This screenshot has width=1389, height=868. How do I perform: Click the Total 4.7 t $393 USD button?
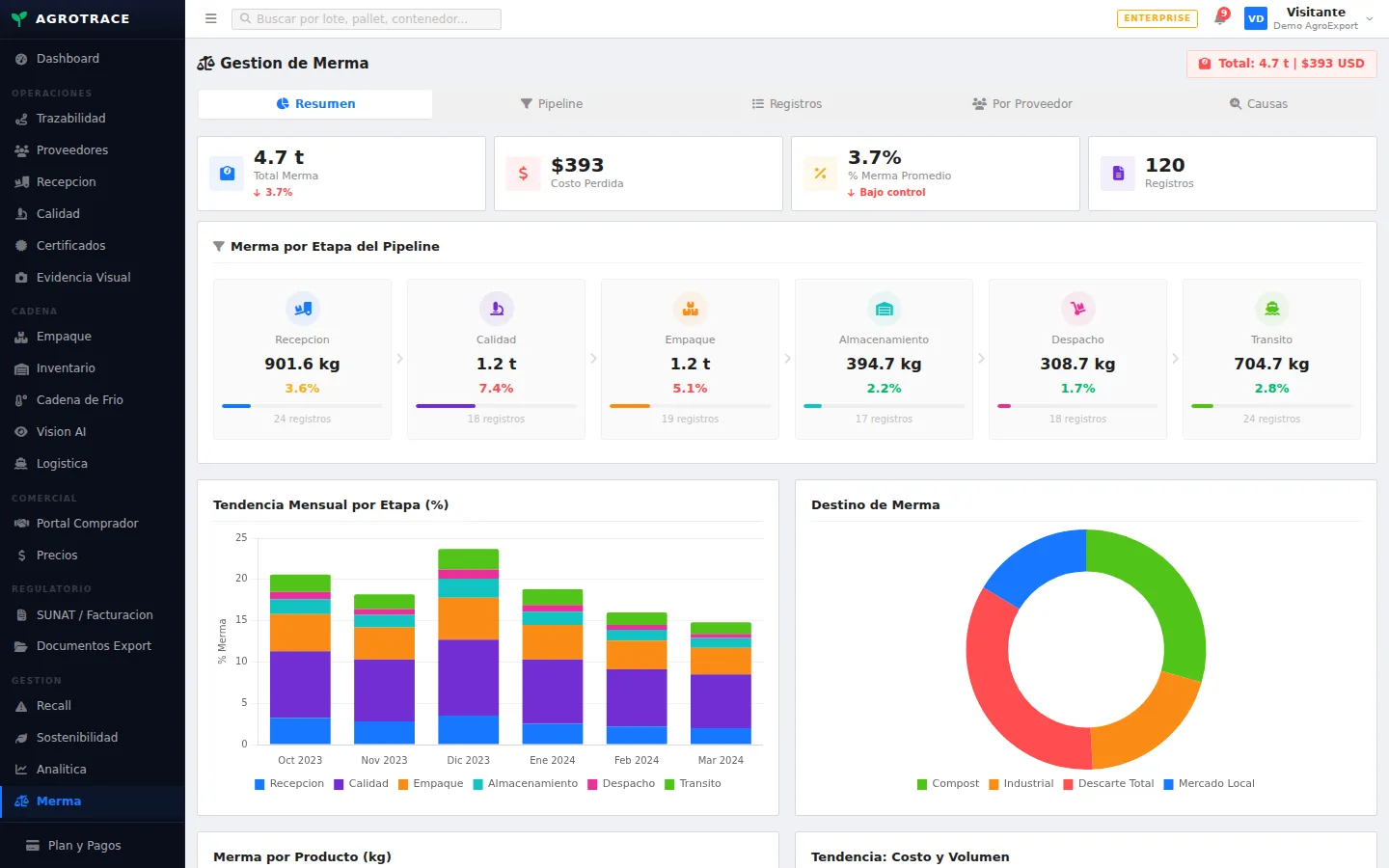[1281, 64]
